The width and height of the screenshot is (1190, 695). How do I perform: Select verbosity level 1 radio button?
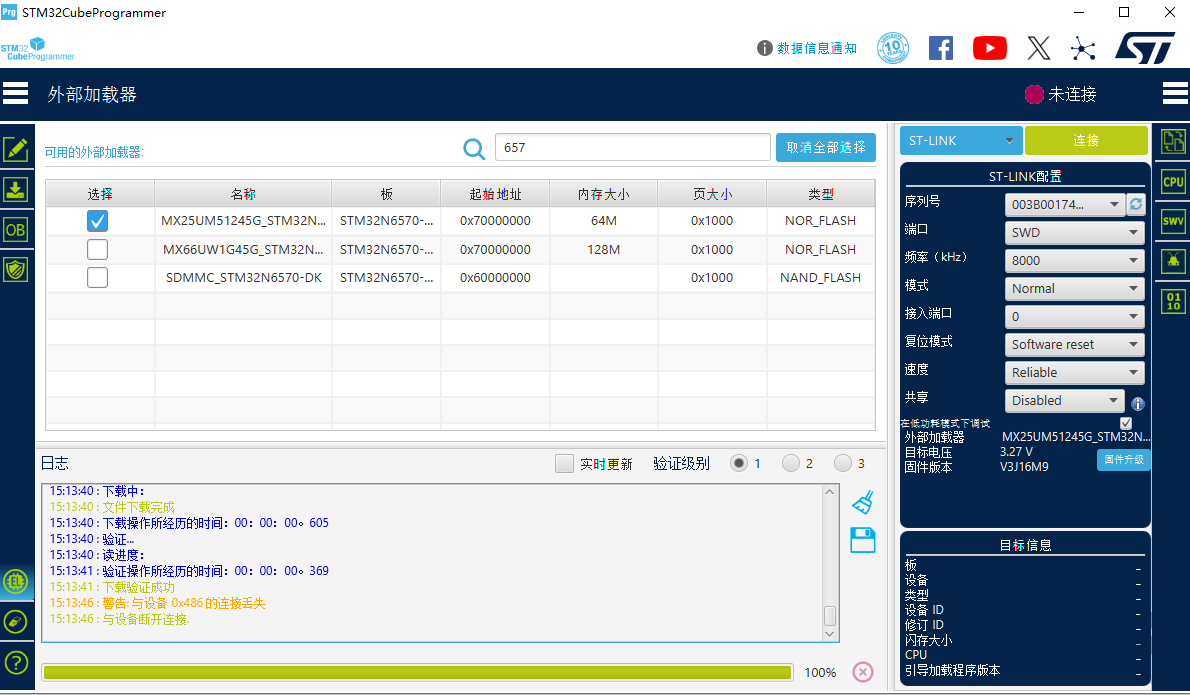pos(738,463)
